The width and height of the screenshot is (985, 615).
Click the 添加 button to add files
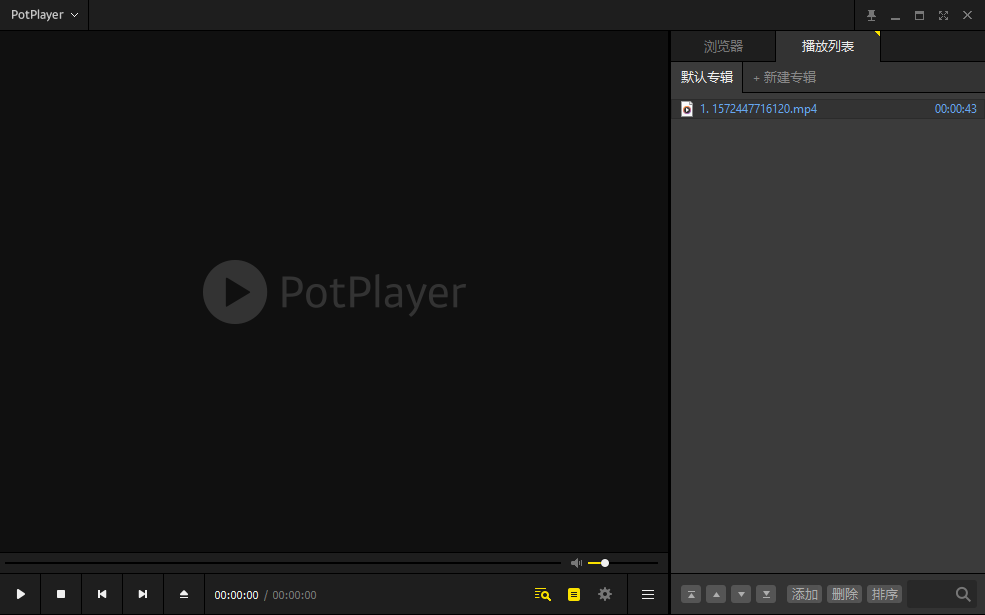point(804,593)
